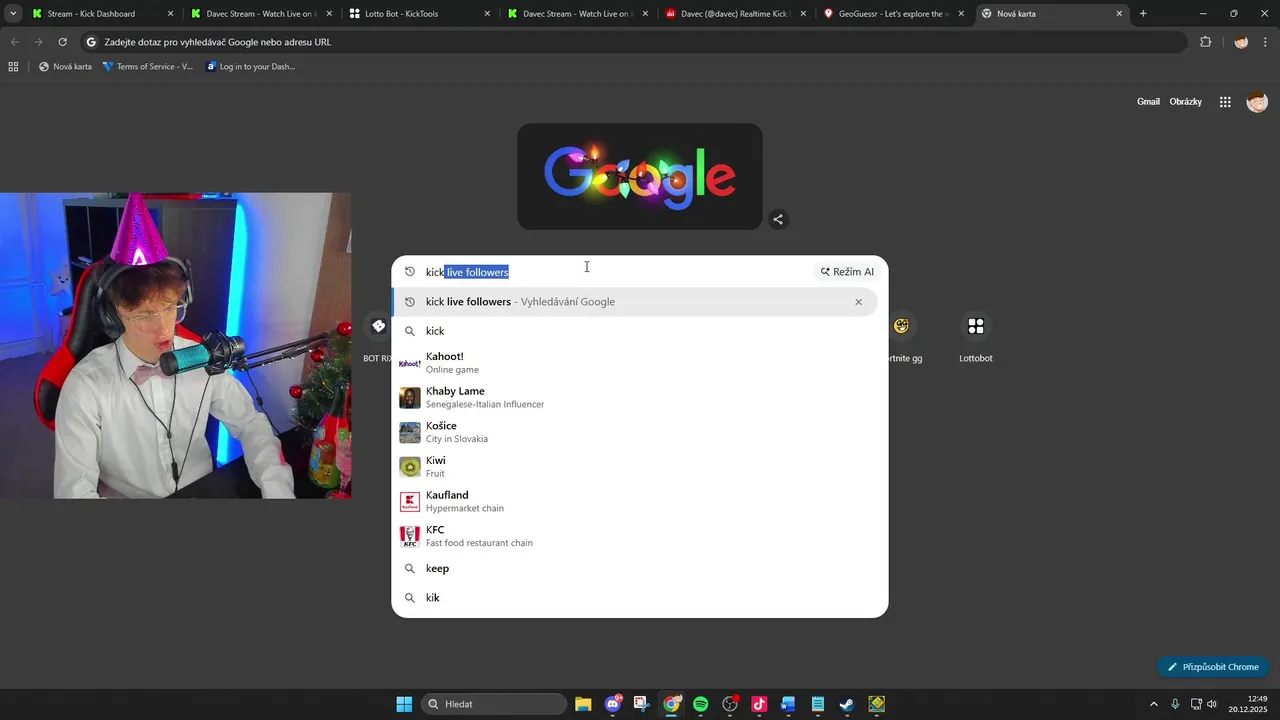This screenshot has width=1280, height=720.
Task: Open the Nová karta bookmark
Action: (65, 67)
